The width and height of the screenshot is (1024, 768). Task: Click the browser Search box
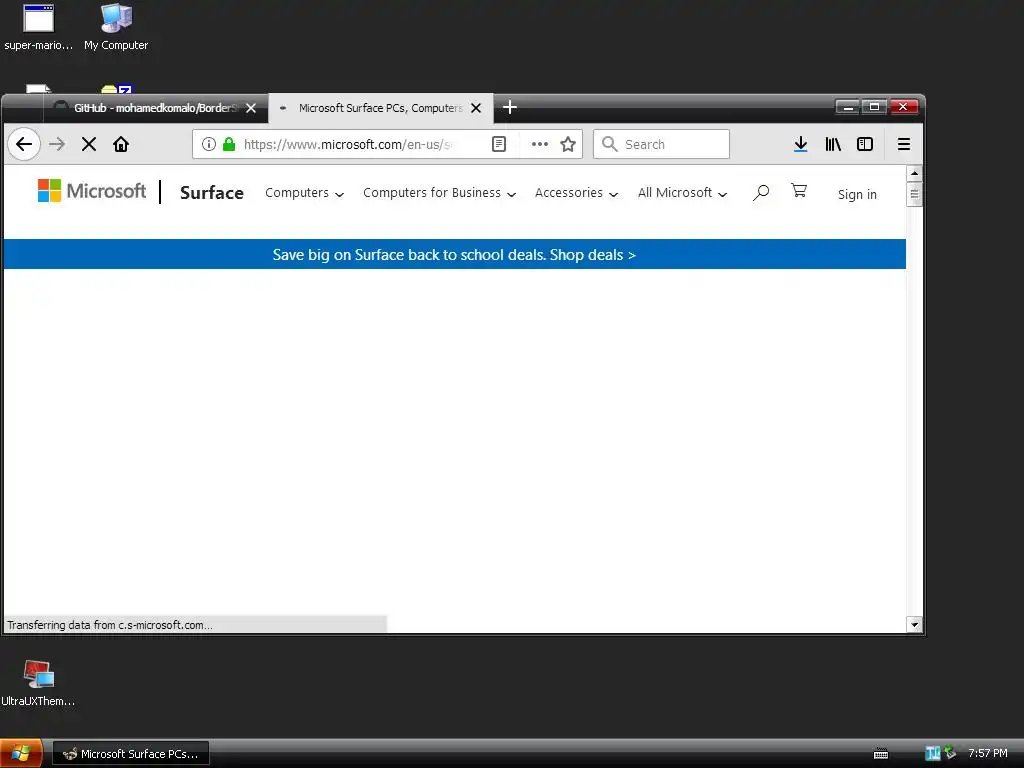661,144
